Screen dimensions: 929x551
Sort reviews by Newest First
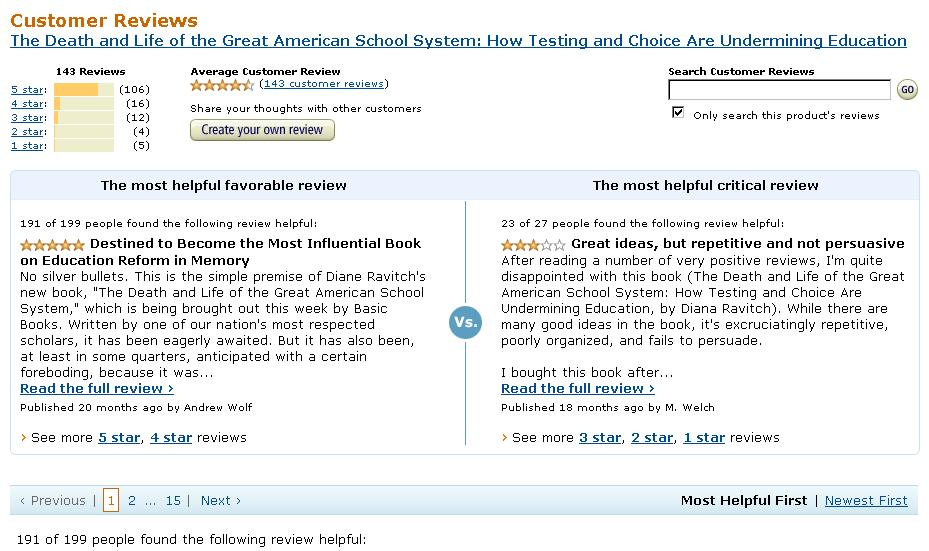pos(866,501)
